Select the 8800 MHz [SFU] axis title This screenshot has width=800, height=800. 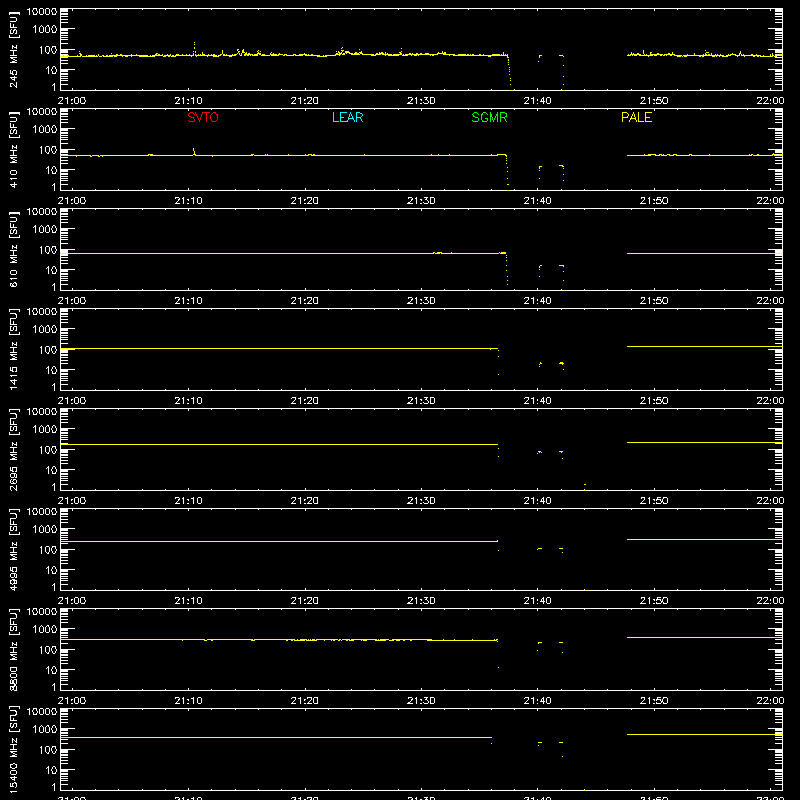point(13,649)
